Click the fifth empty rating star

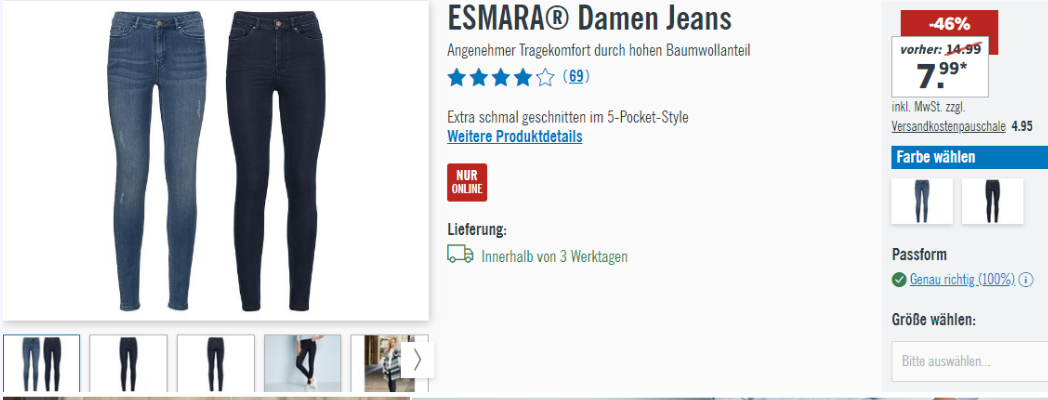pos(545,78)
